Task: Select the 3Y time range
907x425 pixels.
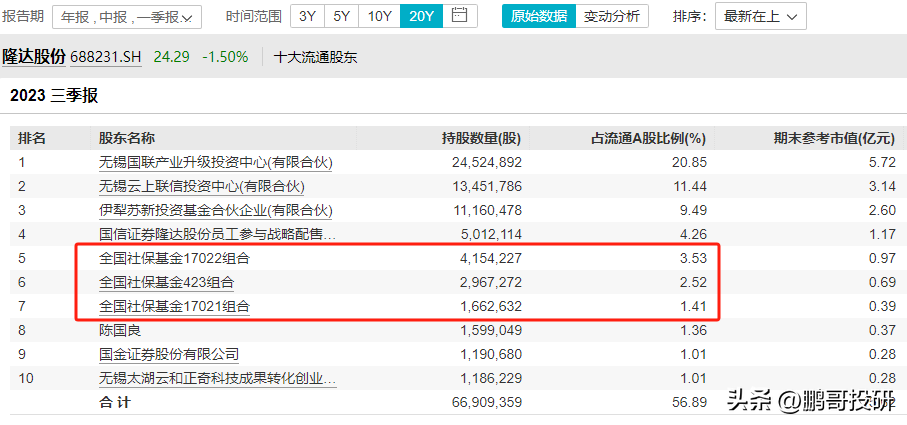Action: (307, 16)
